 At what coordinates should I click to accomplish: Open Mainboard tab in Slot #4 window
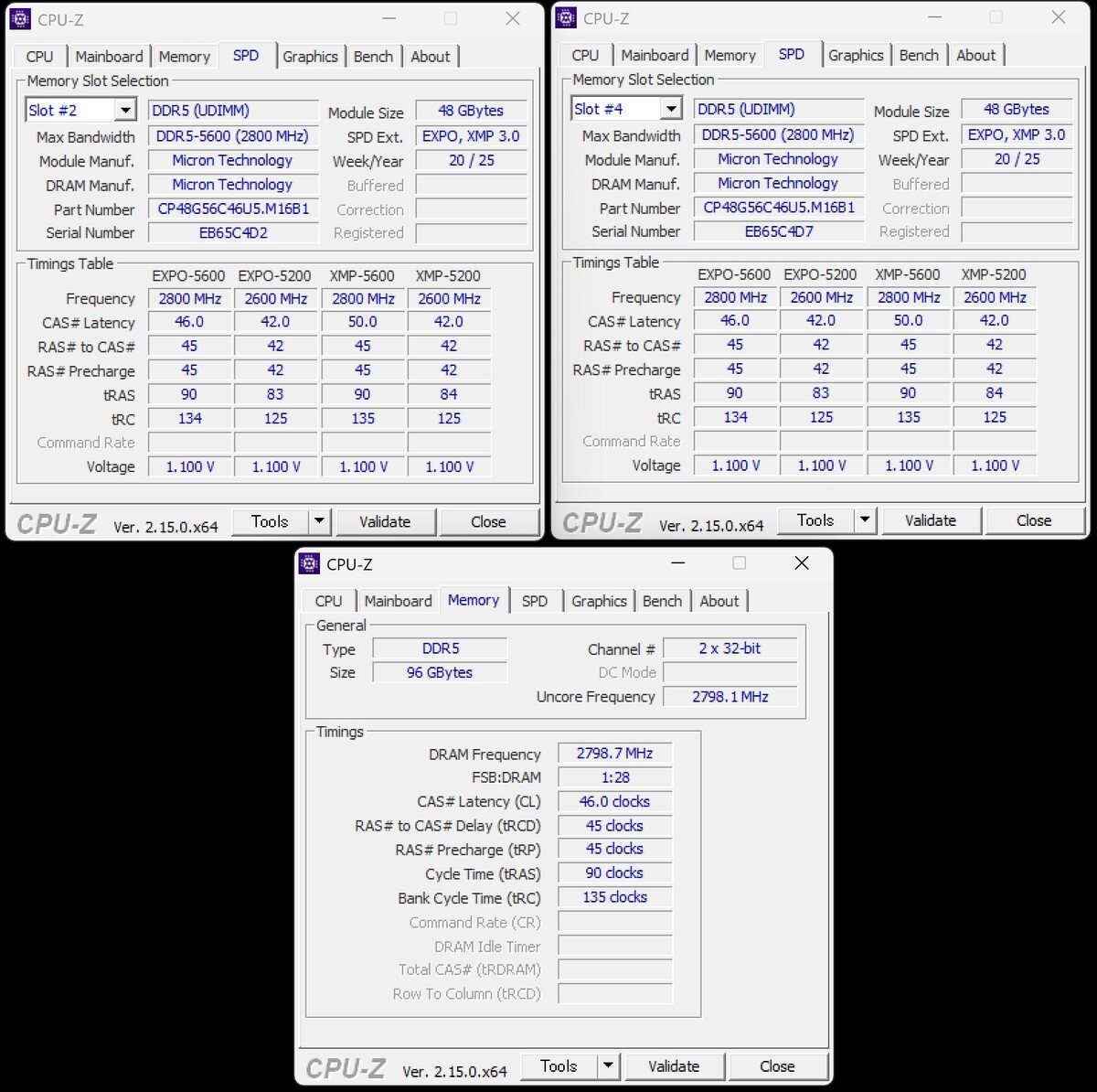click(x=655, y=56)
